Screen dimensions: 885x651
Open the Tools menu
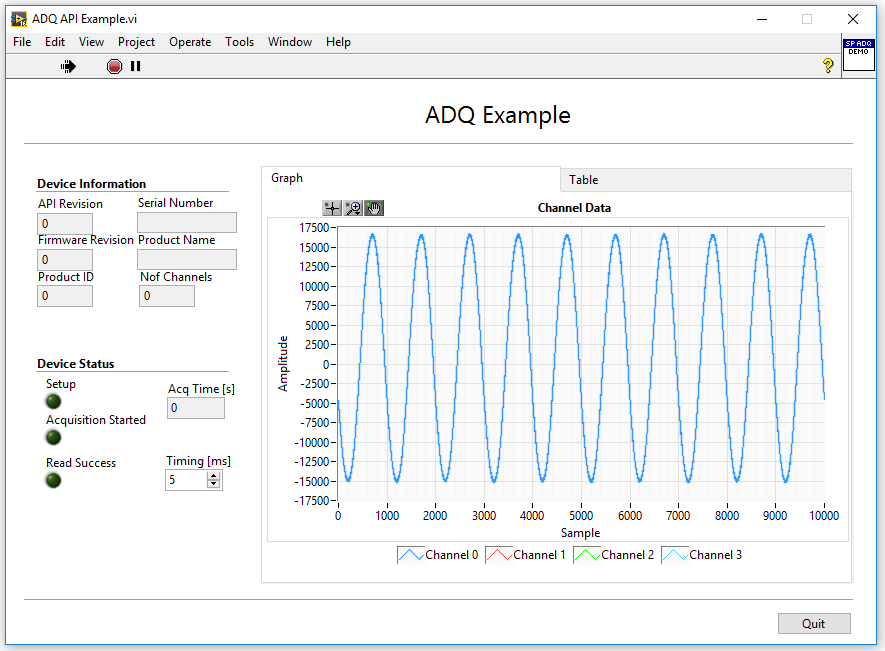click(239, 42)
